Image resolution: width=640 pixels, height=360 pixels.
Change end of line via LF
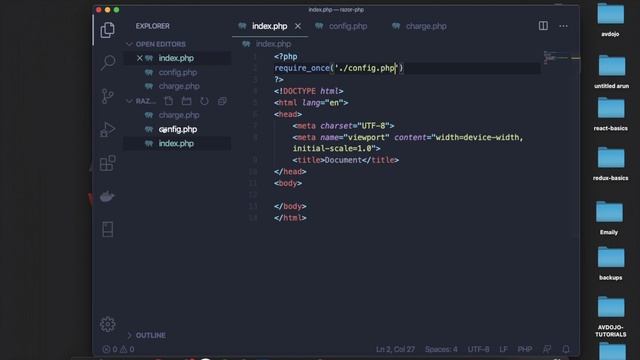(503, 349)
